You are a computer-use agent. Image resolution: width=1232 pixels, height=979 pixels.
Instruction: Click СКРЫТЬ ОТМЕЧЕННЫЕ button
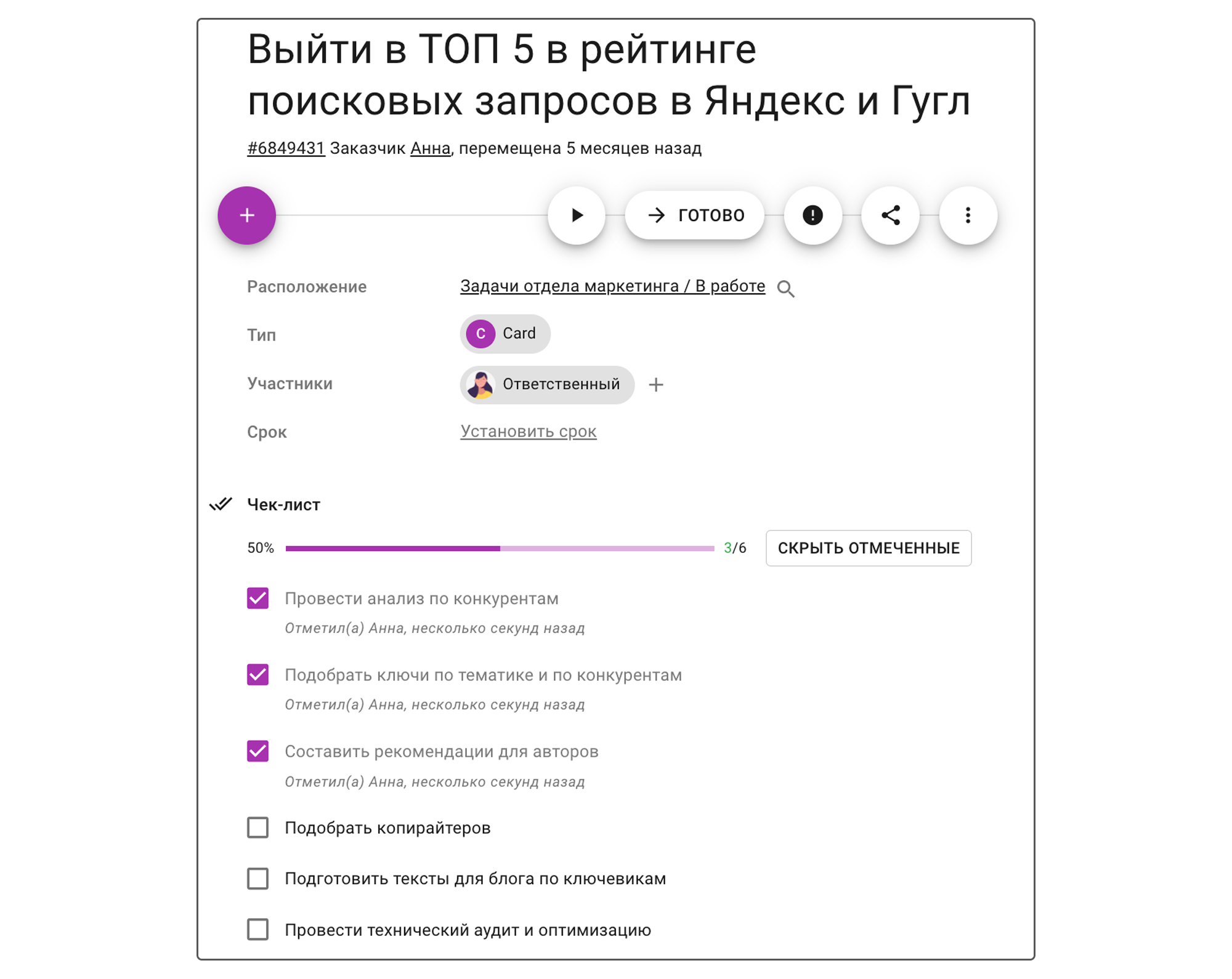pyautogui.click(x=869, y=548)
